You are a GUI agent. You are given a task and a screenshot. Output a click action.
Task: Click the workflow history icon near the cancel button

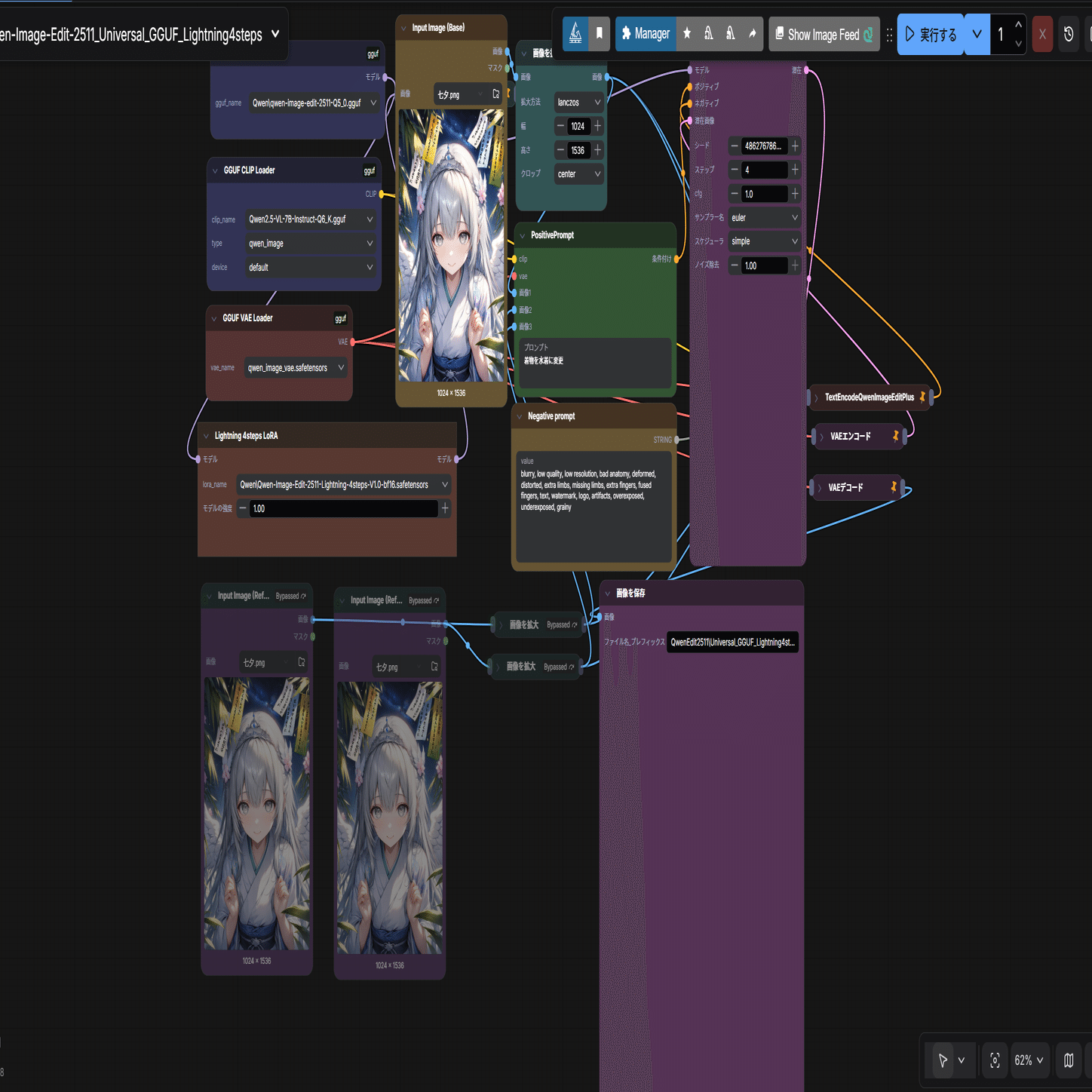click(1069, 33)
